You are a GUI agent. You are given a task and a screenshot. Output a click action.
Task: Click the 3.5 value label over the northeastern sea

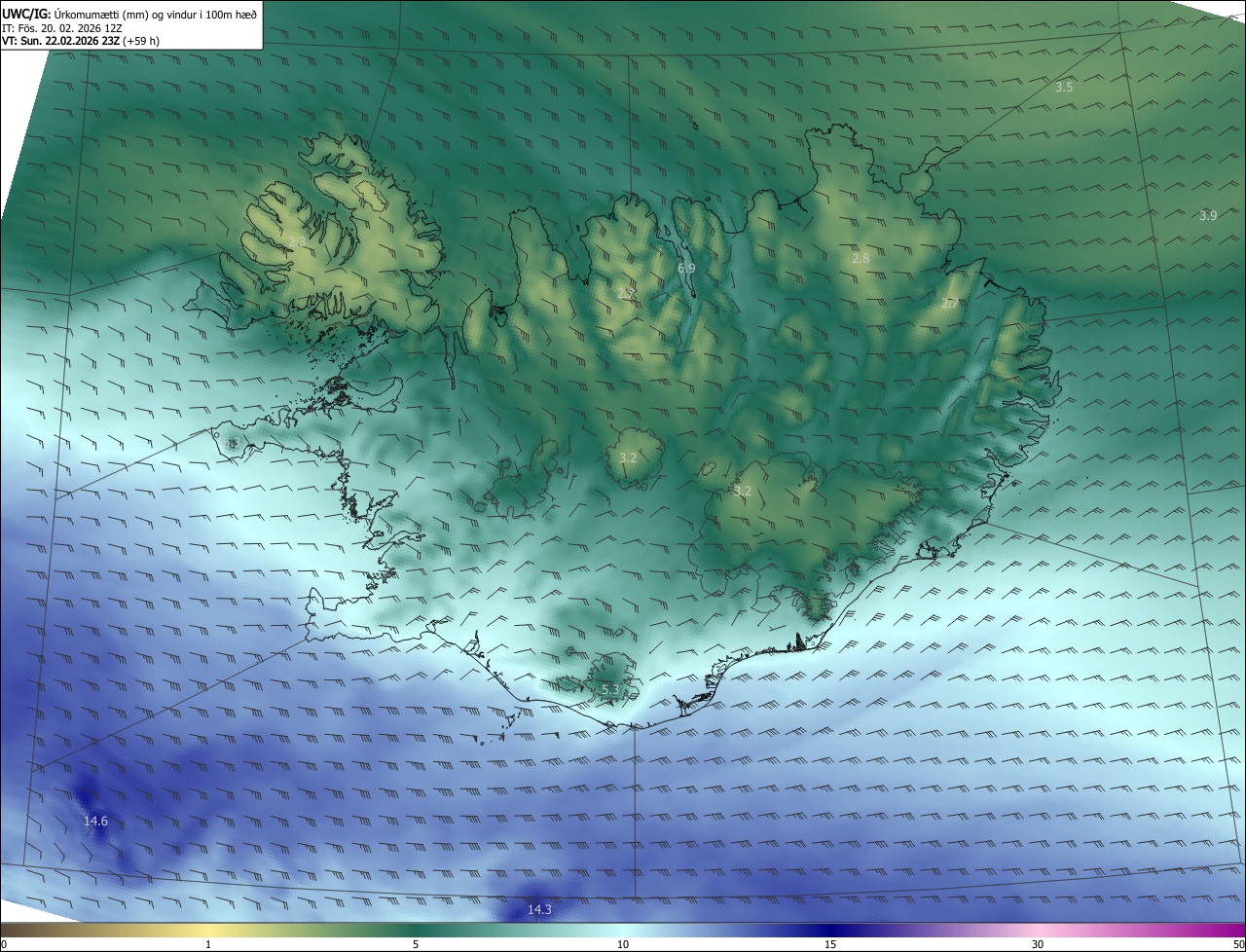(x=1064, y=88)
